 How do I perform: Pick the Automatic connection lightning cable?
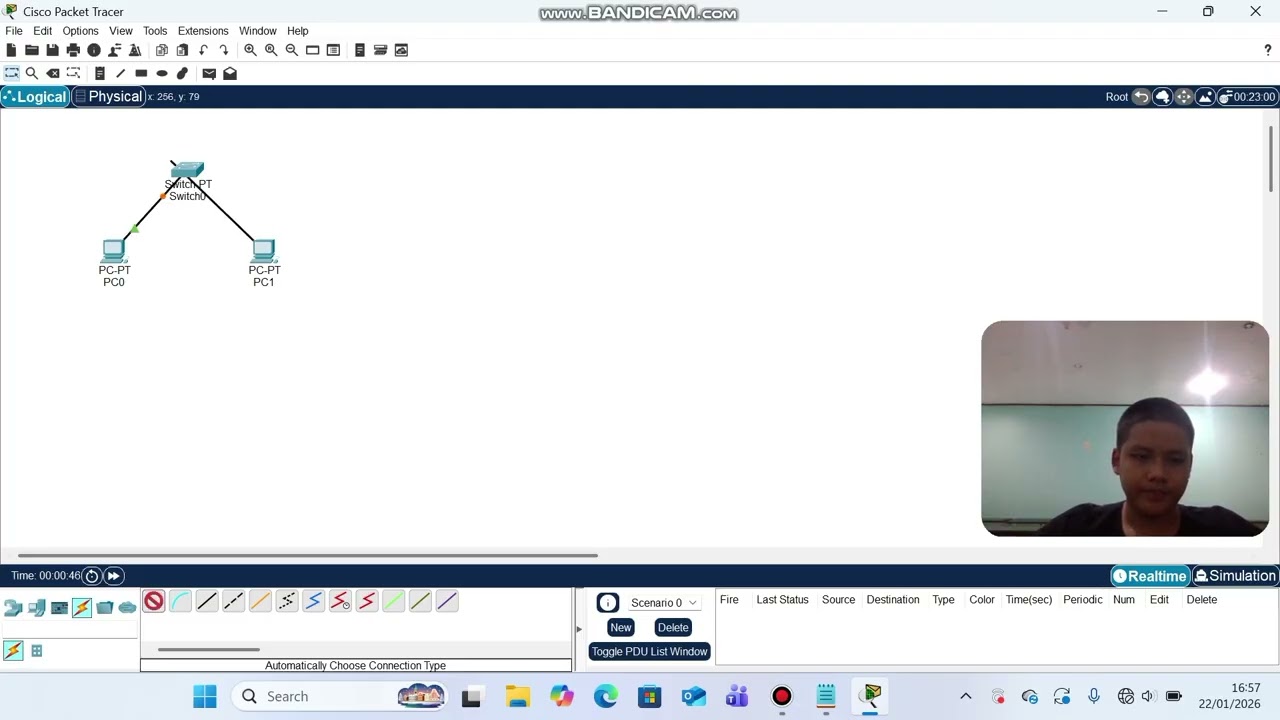(153, 601)
